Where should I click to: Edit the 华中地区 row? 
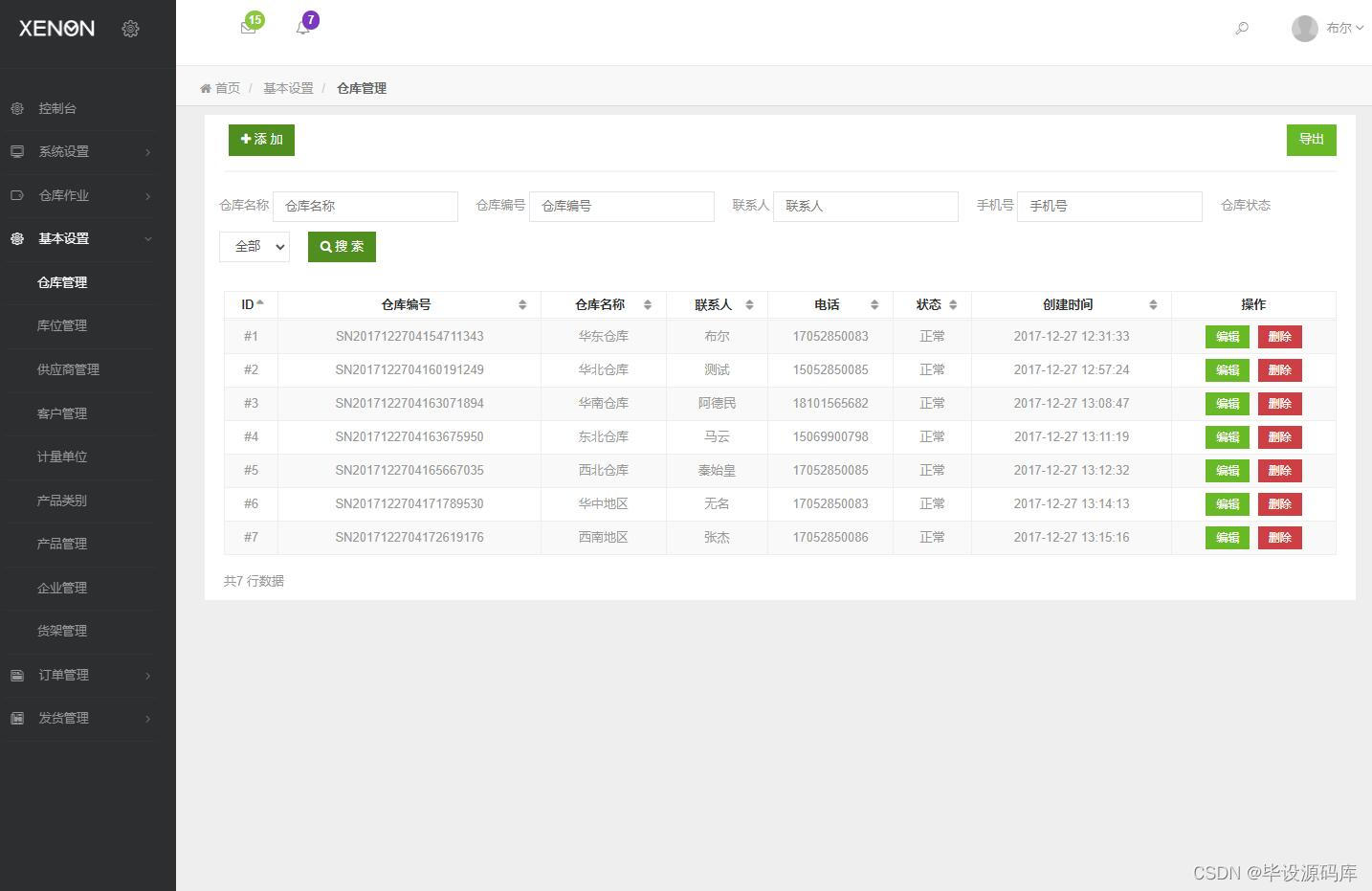1228,504
